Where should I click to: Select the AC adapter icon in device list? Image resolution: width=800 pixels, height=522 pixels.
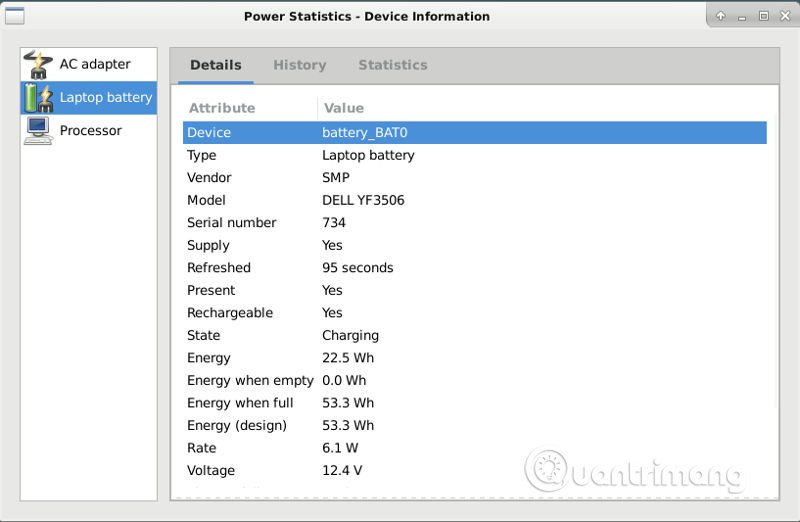[38, 64]
